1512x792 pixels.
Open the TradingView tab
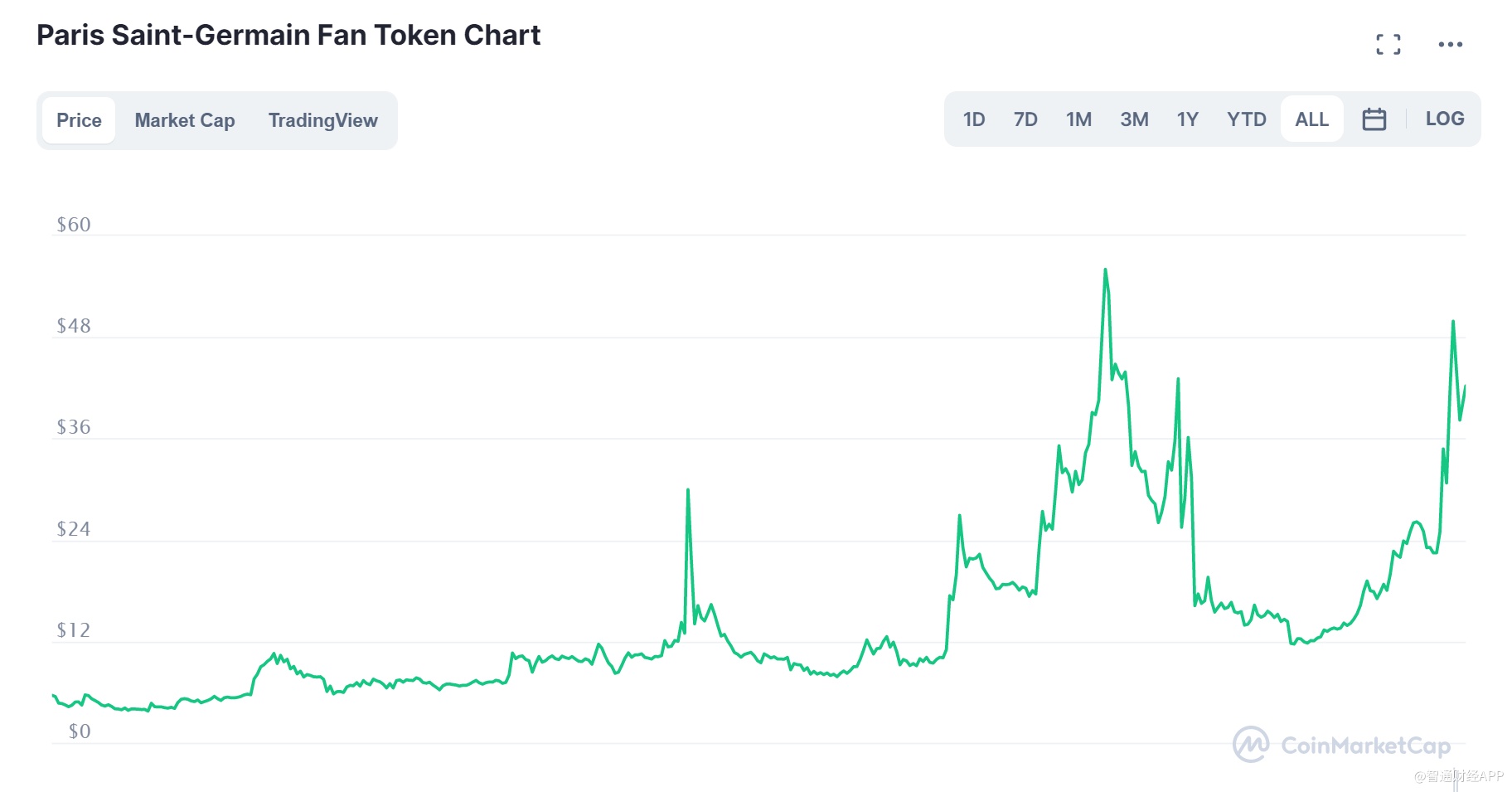pyautogui.click(x=322, y=120)
